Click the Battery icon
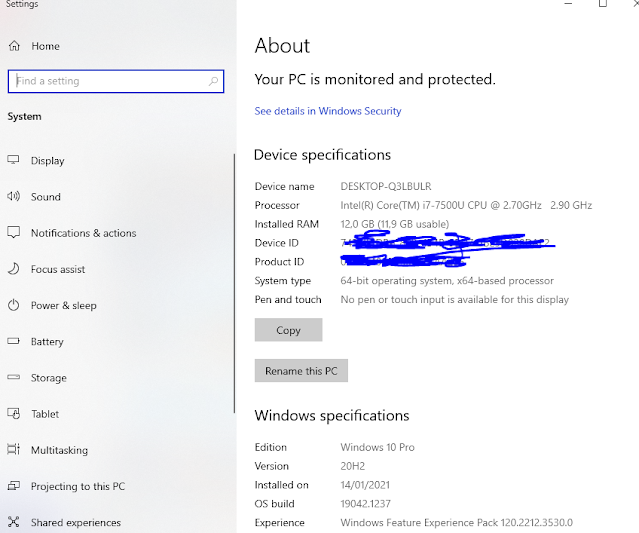639x533 pixels. [13, 341]
